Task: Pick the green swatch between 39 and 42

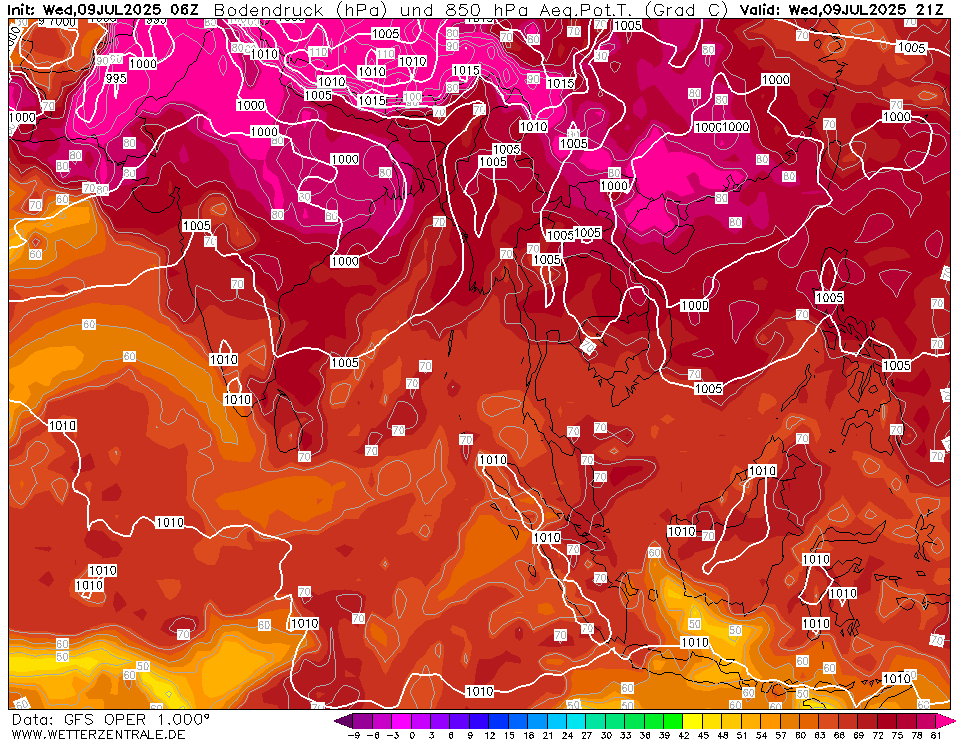Action: point(673,721)
